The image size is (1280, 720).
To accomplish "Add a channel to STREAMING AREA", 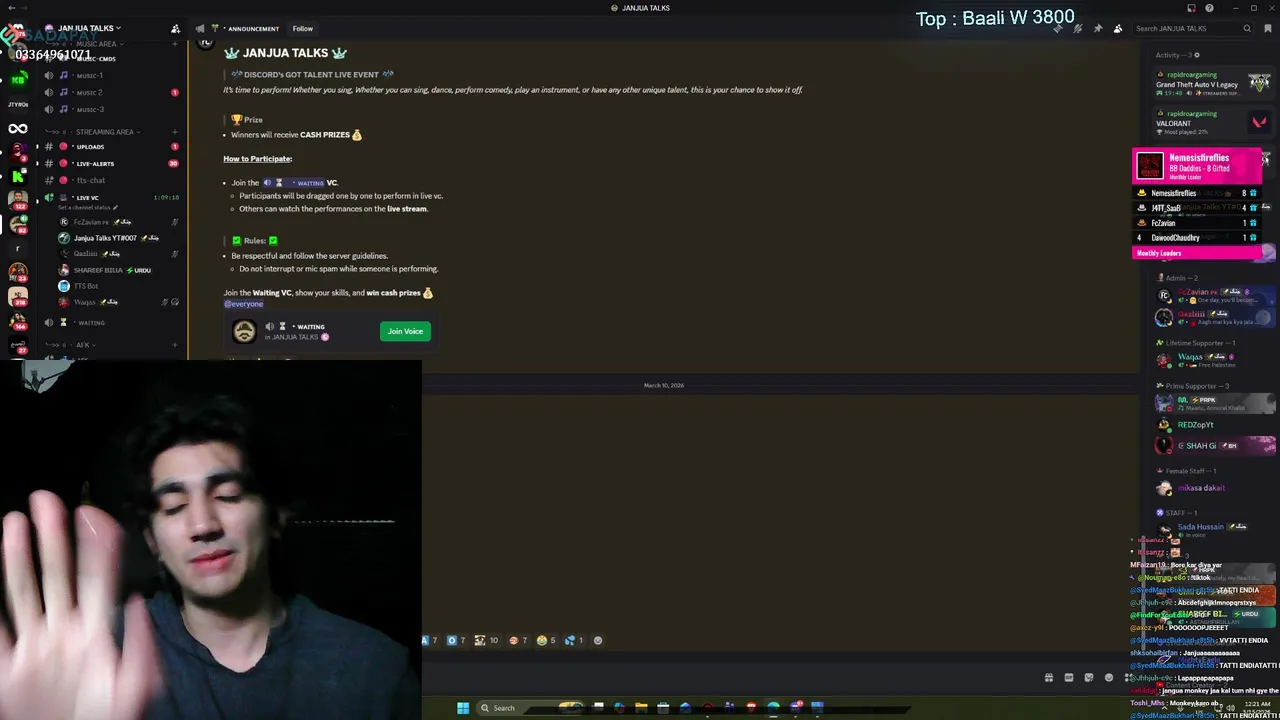I will click(174, 131).
